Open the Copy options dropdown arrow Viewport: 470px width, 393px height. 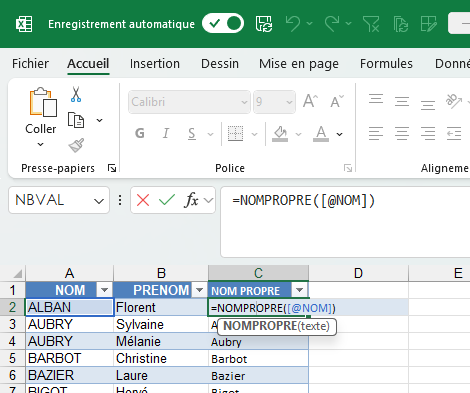[99, 120]
